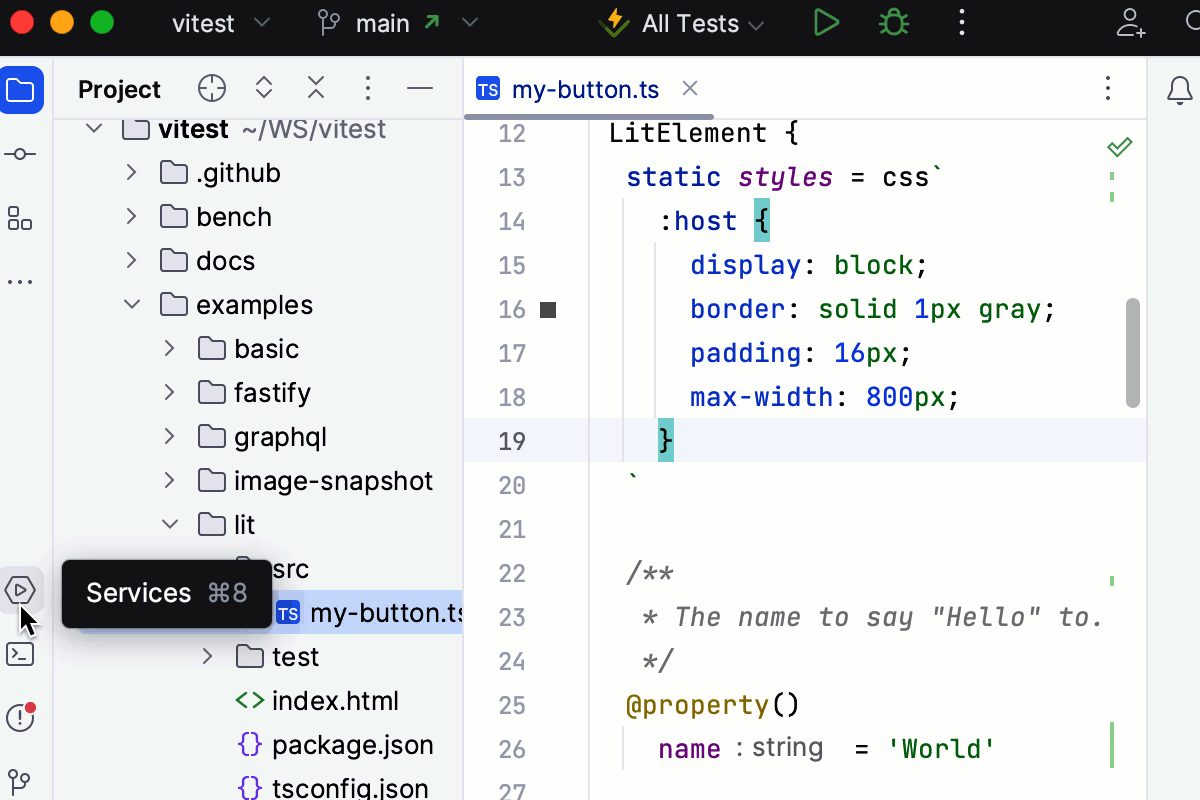Image resolution: width=1200 pixels, height=800 pixels.
Task: Open notifications with the bell icon
Action: [x=1179, y=90]
